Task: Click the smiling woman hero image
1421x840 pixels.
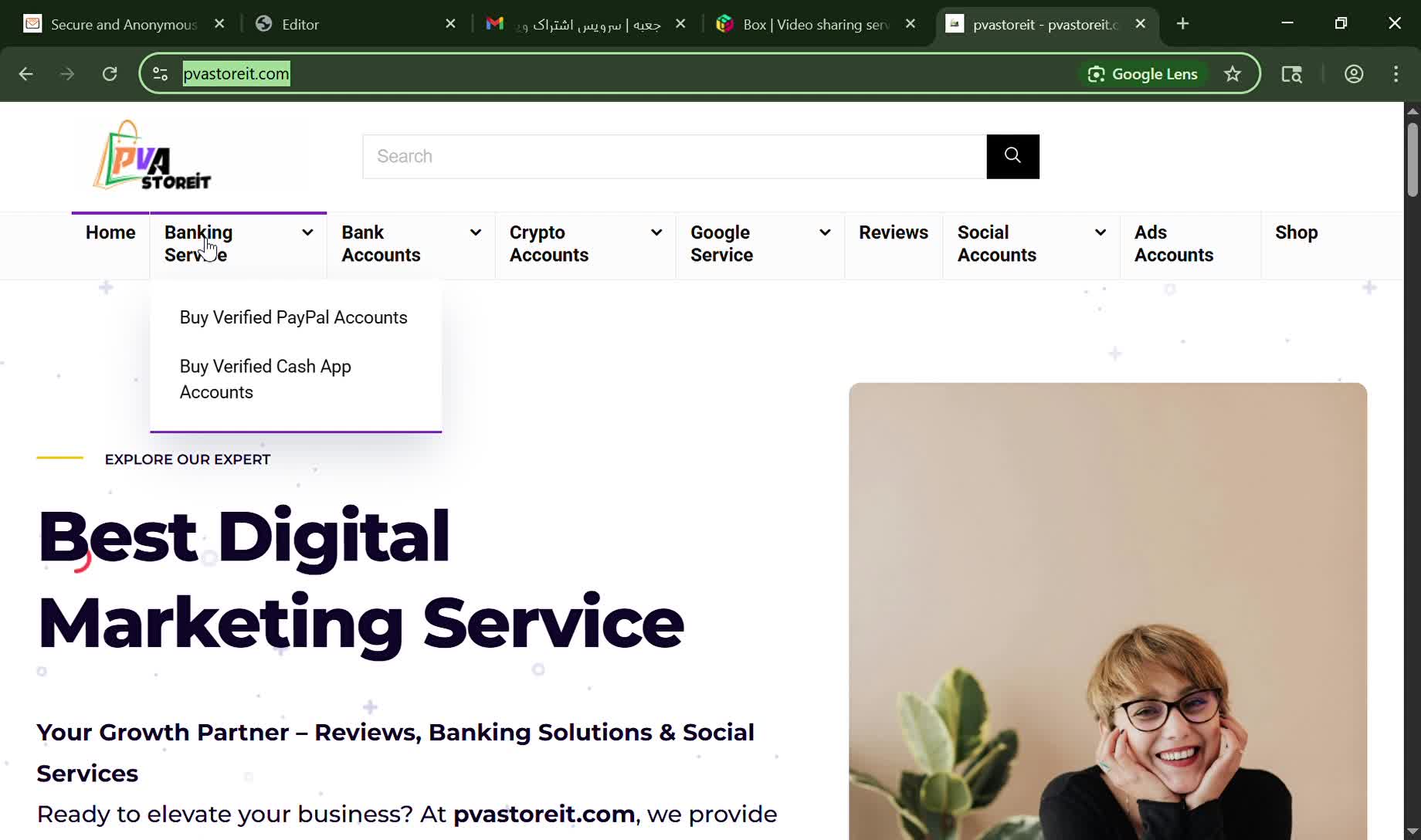Action: (x=1107, y=611)
